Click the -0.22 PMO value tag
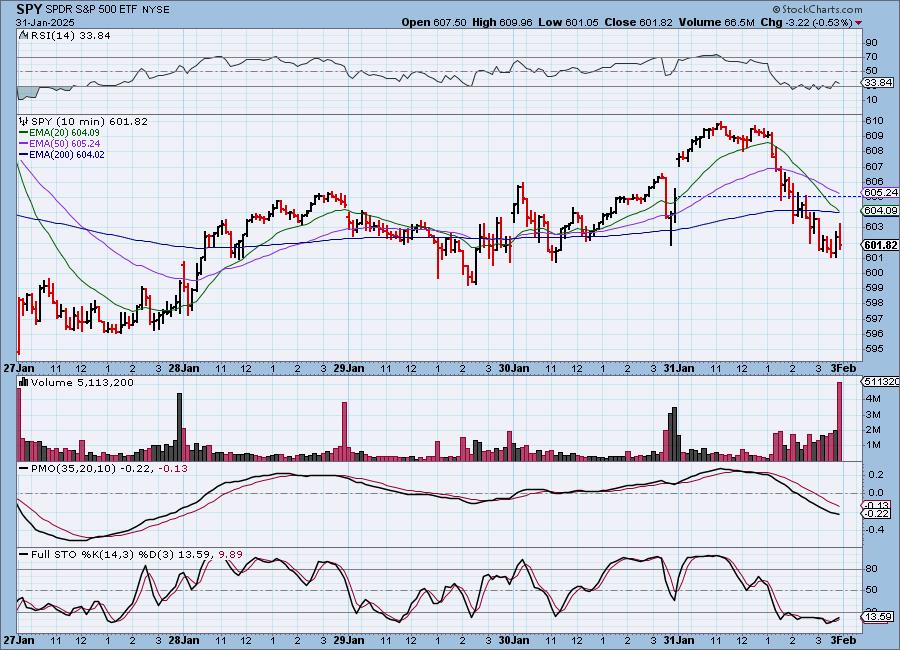The width and height of the screenshot is (900, 650). (876, 513)
